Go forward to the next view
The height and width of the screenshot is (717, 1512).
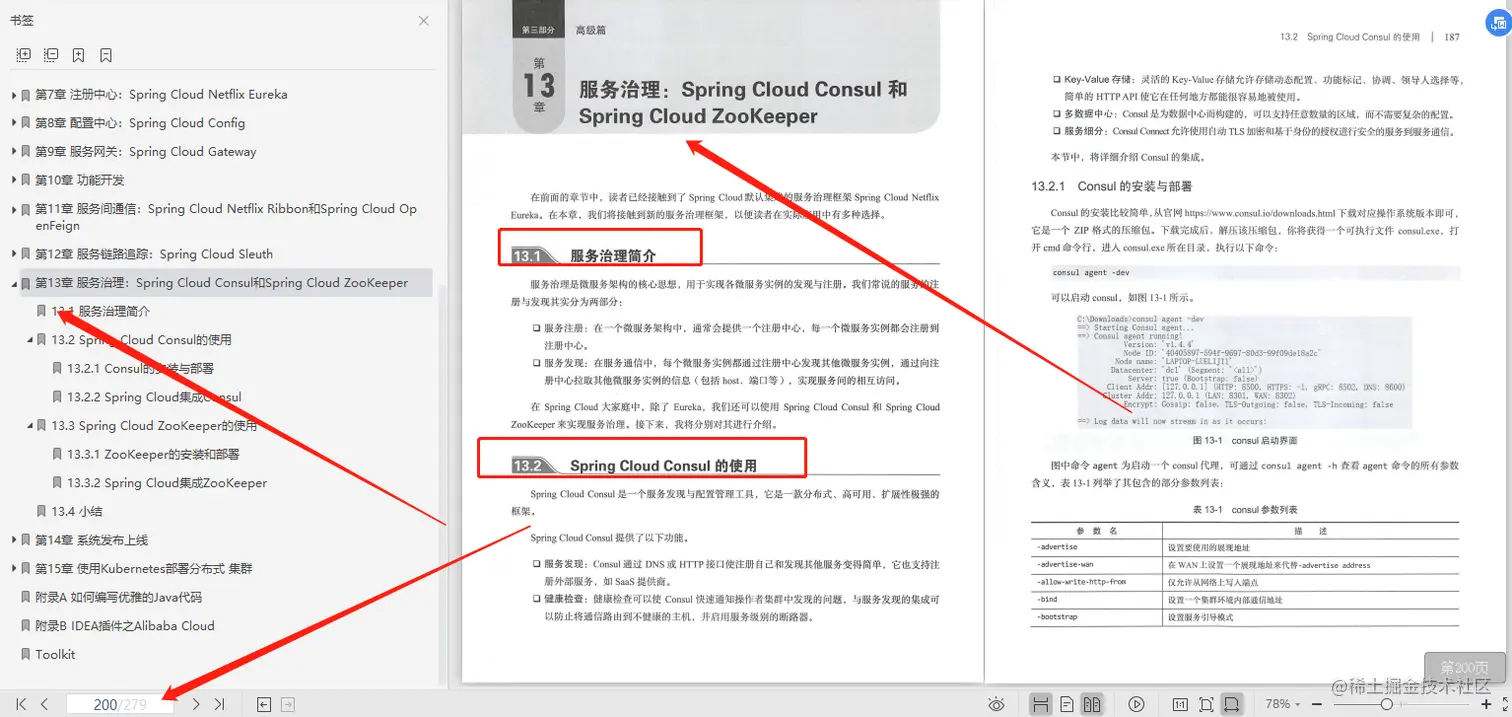pyautogui.click(x=288, y=704)
